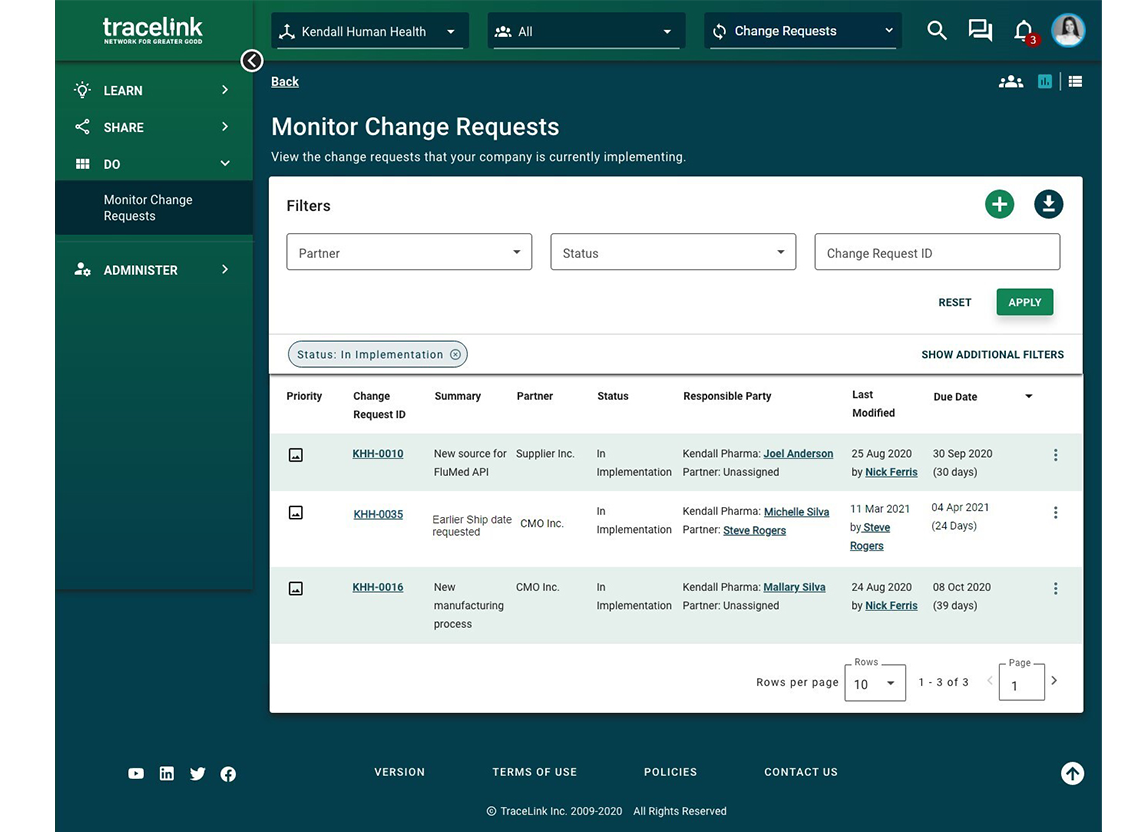Open change request KHH-0035
The height and width of the screenshot is (832, 1133).
pyautogui.click(x=378, y=515)
